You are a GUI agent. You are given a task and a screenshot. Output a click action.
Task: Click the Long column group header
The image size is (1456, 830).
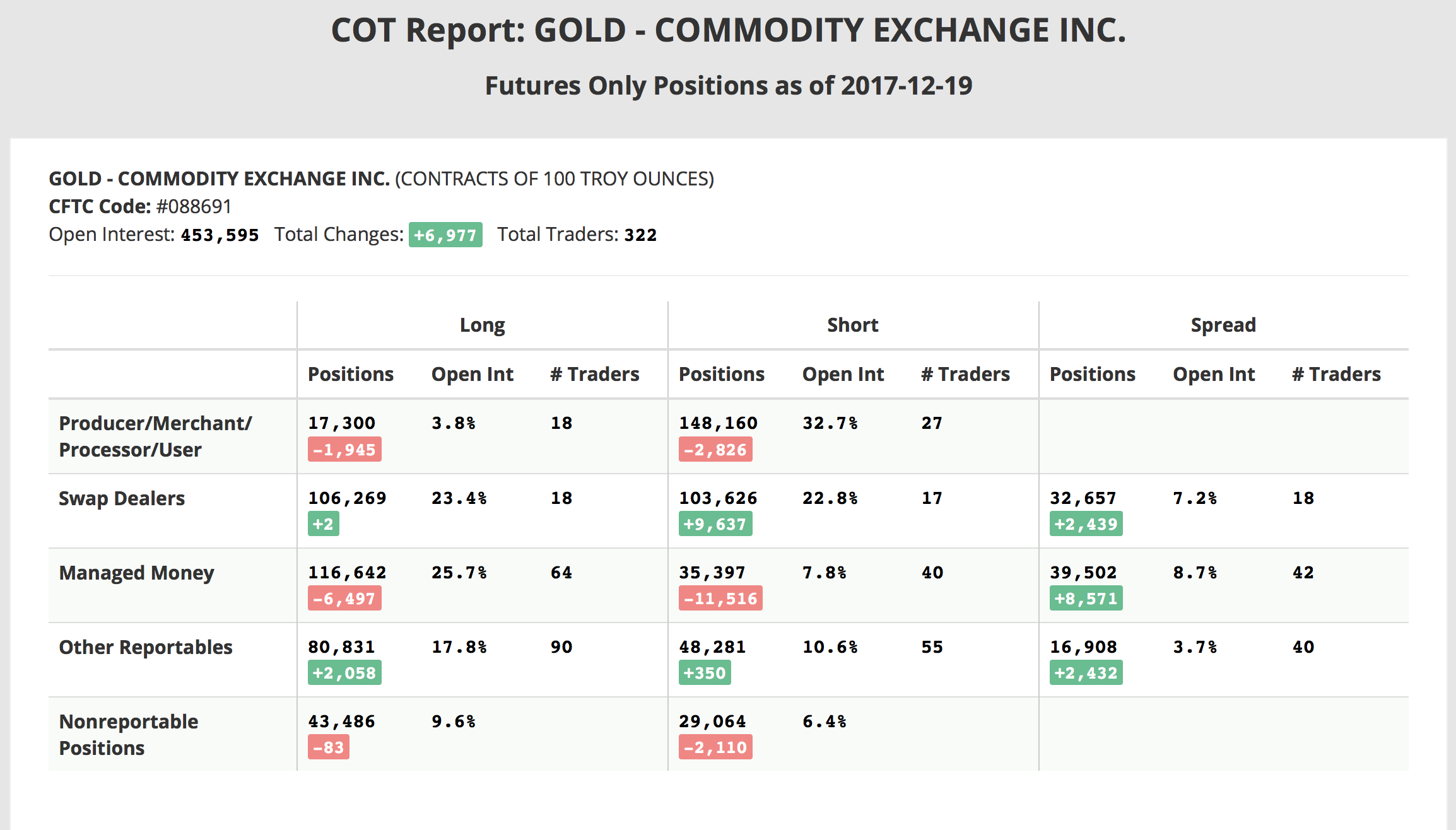[482, 325]
